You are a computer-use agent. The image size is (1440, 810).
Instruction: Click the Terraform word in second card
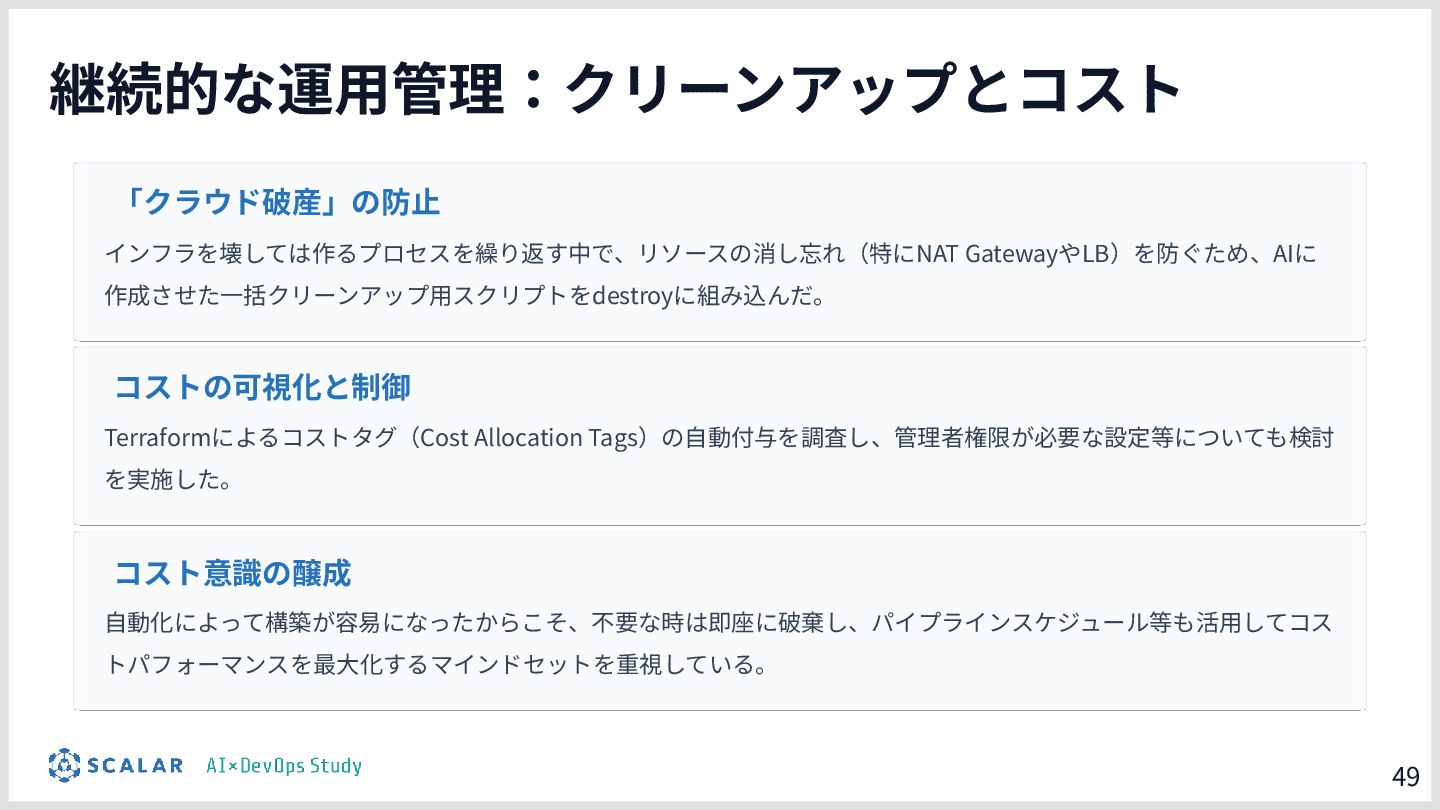coord(153,438)
